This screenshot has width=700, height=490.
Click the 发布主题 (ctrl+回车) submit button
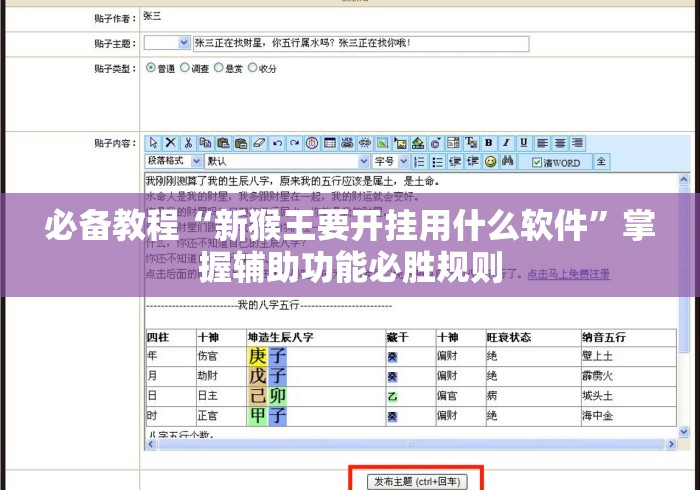[x=417, y=482]
